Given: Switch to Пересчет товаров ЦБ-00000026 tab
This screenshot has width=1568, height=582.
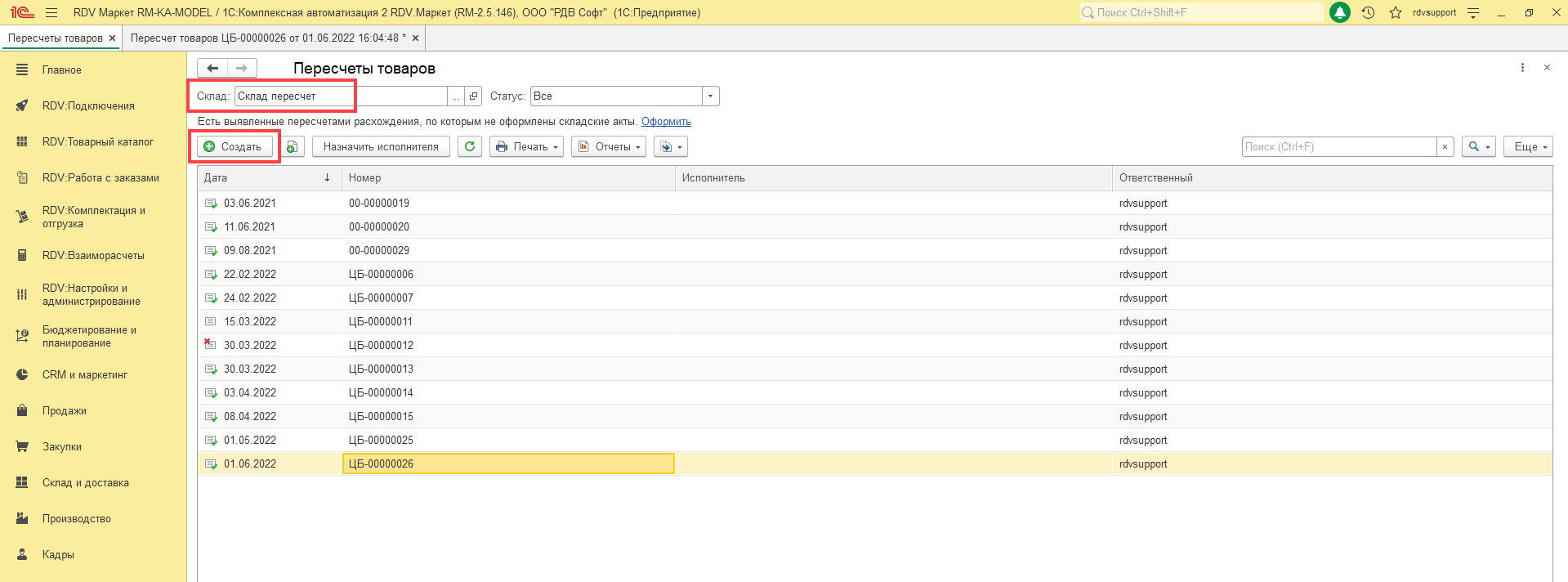Looking at the screenshot, I should tap(268, 38).
